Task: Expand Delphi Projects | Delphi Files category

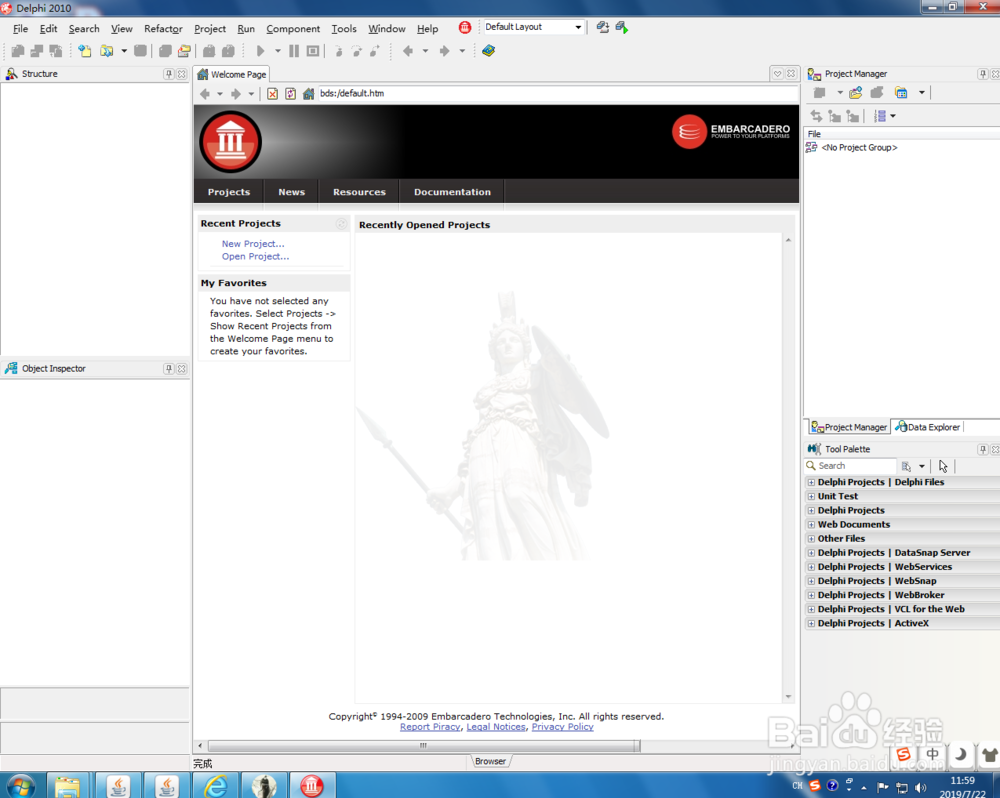Action: (811, 482)
